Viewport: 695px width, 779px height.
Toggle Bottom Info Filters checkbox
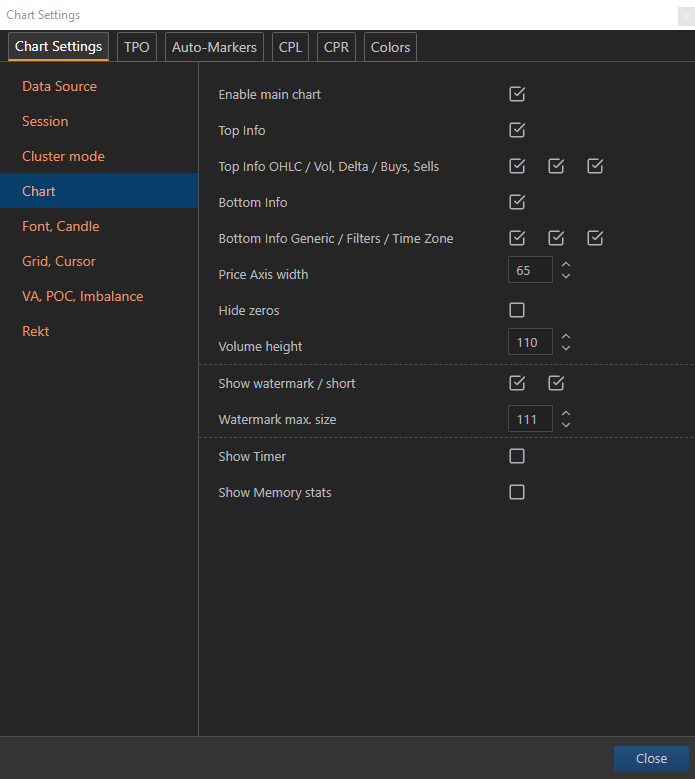[x=556, y=238]
